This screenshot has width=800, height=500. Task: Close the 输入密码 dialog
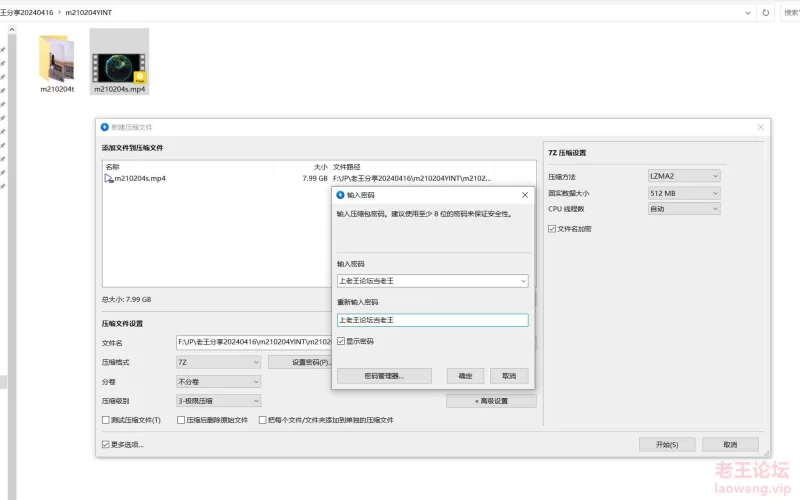click(525, 195)
